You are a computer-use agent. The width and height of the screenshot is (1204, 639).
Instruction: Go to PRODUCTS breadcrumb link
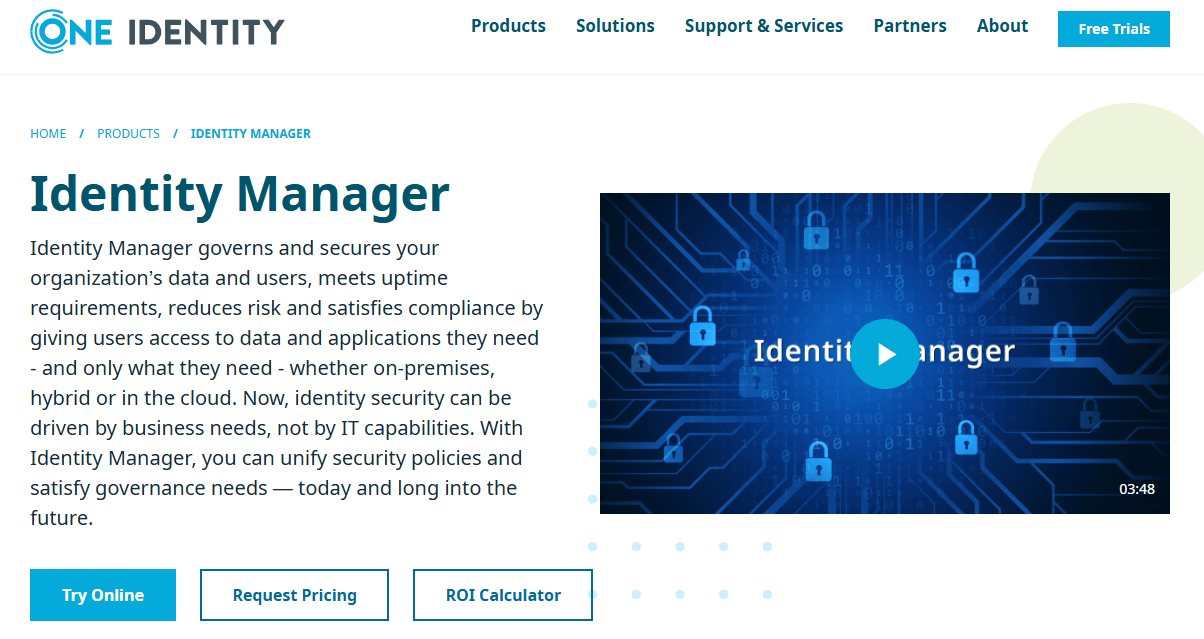click(128, 133)
